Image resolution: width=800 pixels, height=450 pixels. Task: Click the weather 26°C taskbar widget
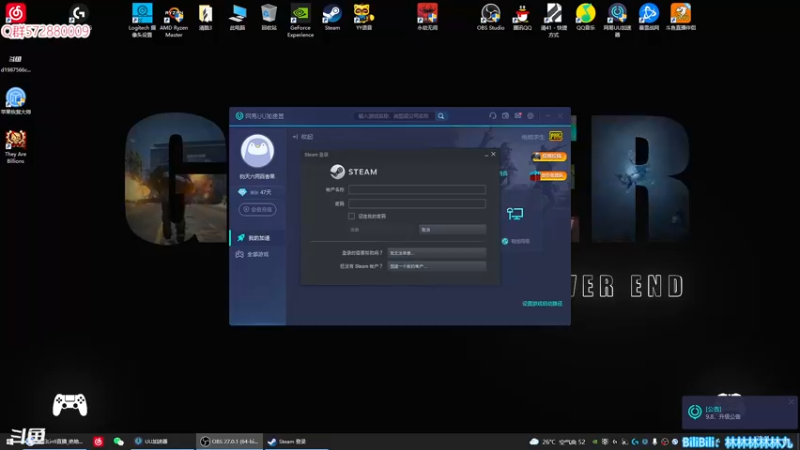click(557, 441)
